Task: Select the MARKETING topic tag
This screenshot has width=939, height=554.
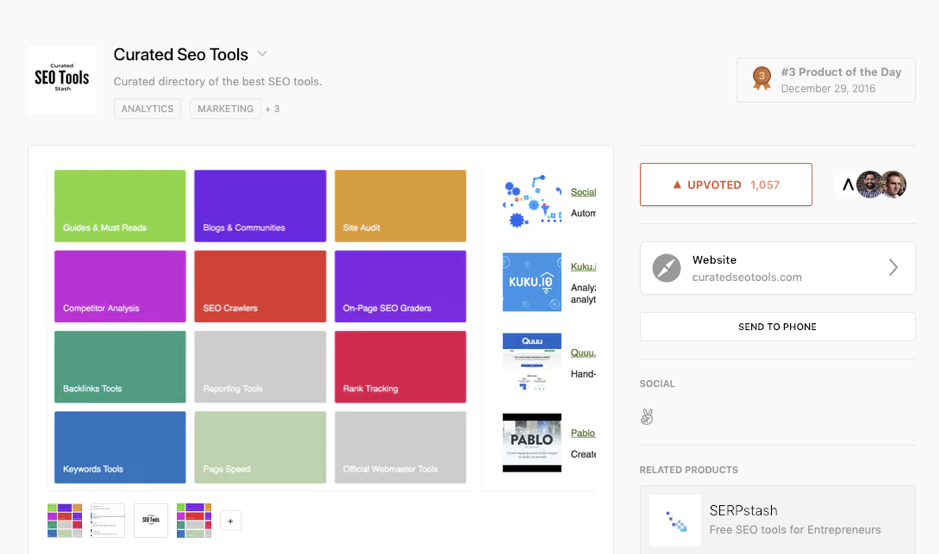Action: pos(225,109)
